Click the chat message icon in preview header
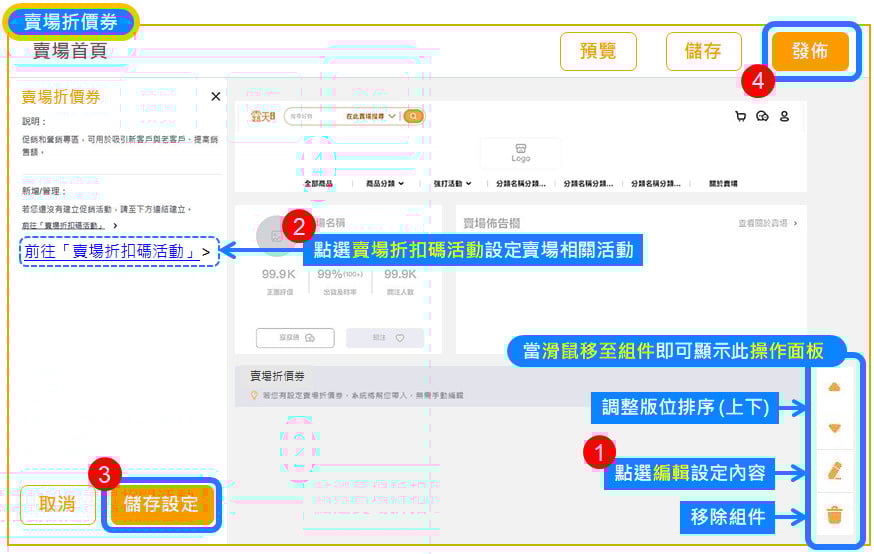 (x=762, y=116)
